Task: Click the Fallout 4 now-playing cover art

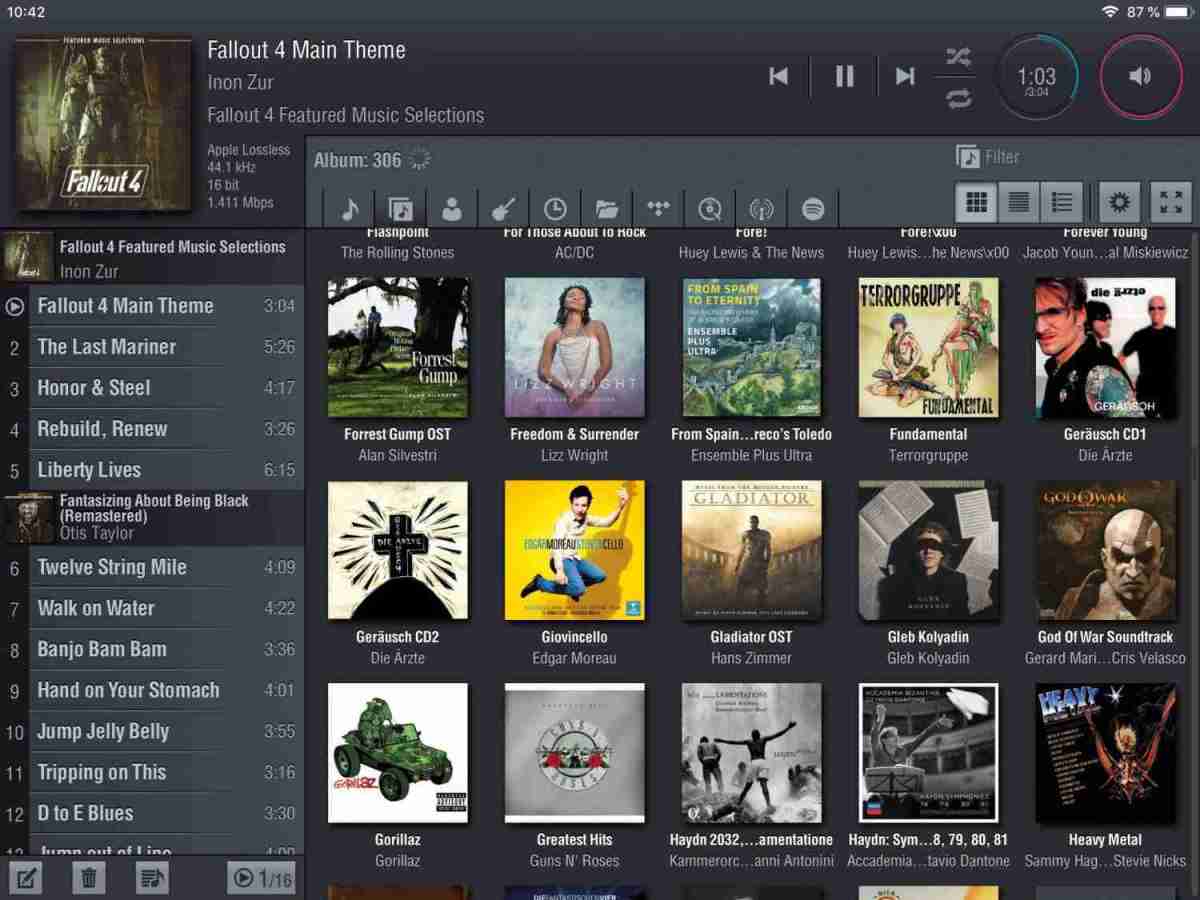Action: 103,123
